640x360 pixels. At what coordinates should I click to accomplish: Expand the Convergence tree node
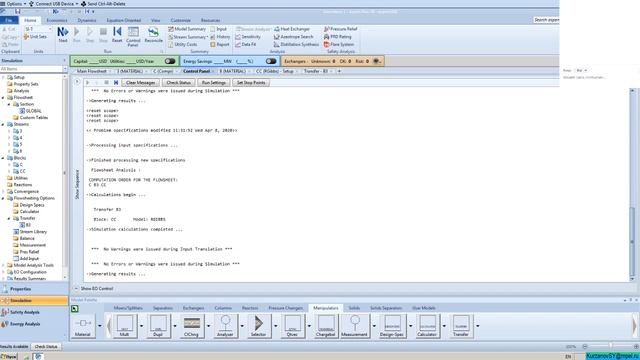pos(3,191)
